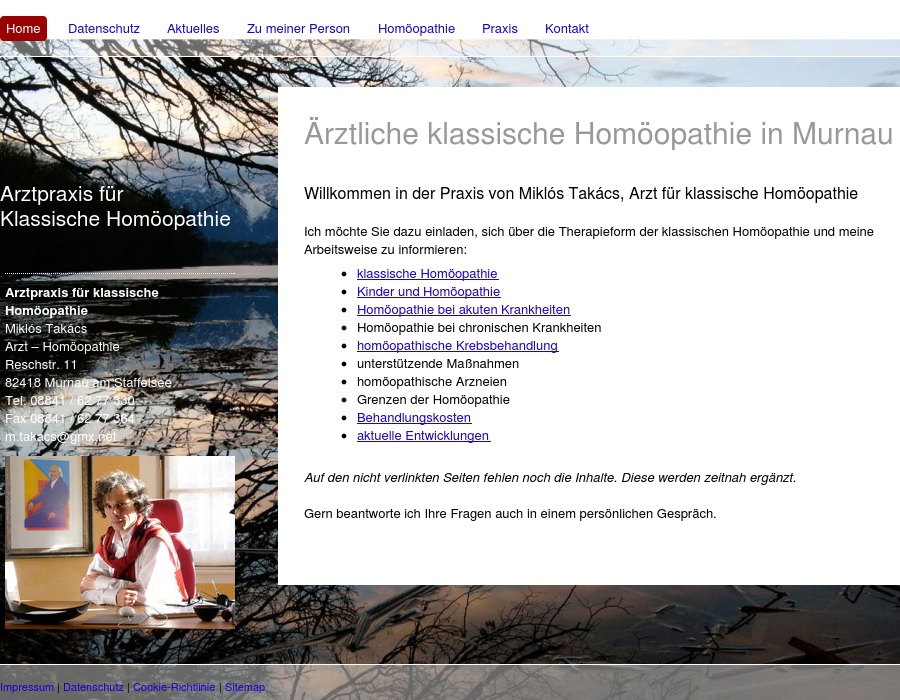Open the Praxis menu item

pos(500,28)
